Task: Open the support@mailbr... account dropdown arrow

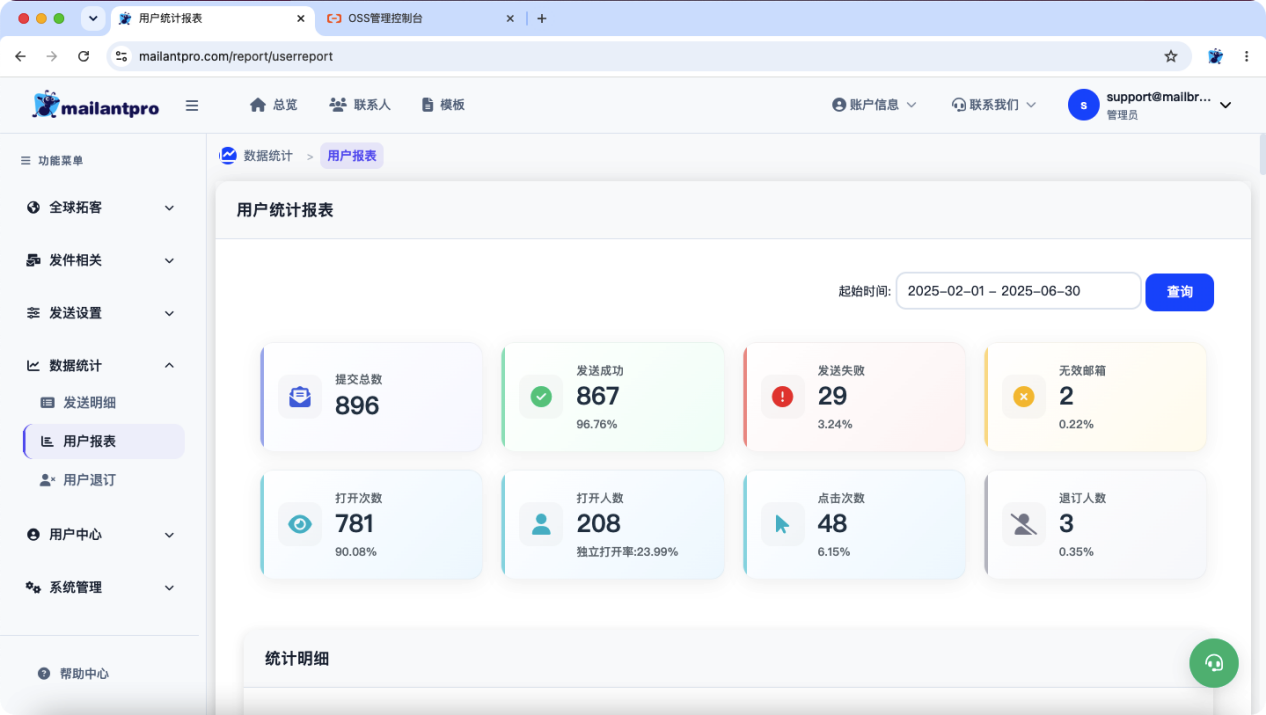Action: [1226, 105]
